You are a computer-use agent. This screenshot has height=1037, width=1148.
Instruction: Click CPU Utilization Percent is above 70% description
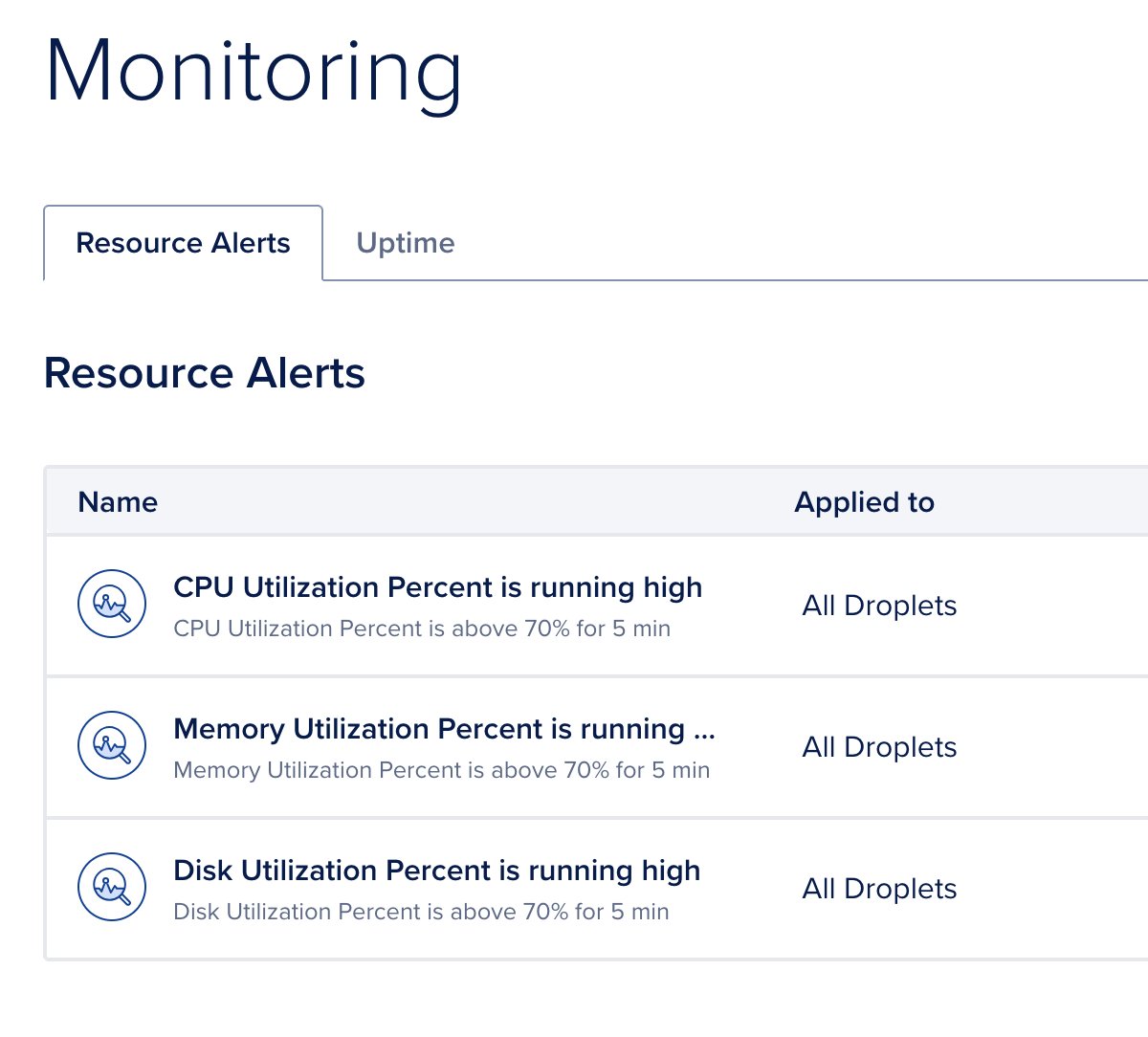pos(422,629)
